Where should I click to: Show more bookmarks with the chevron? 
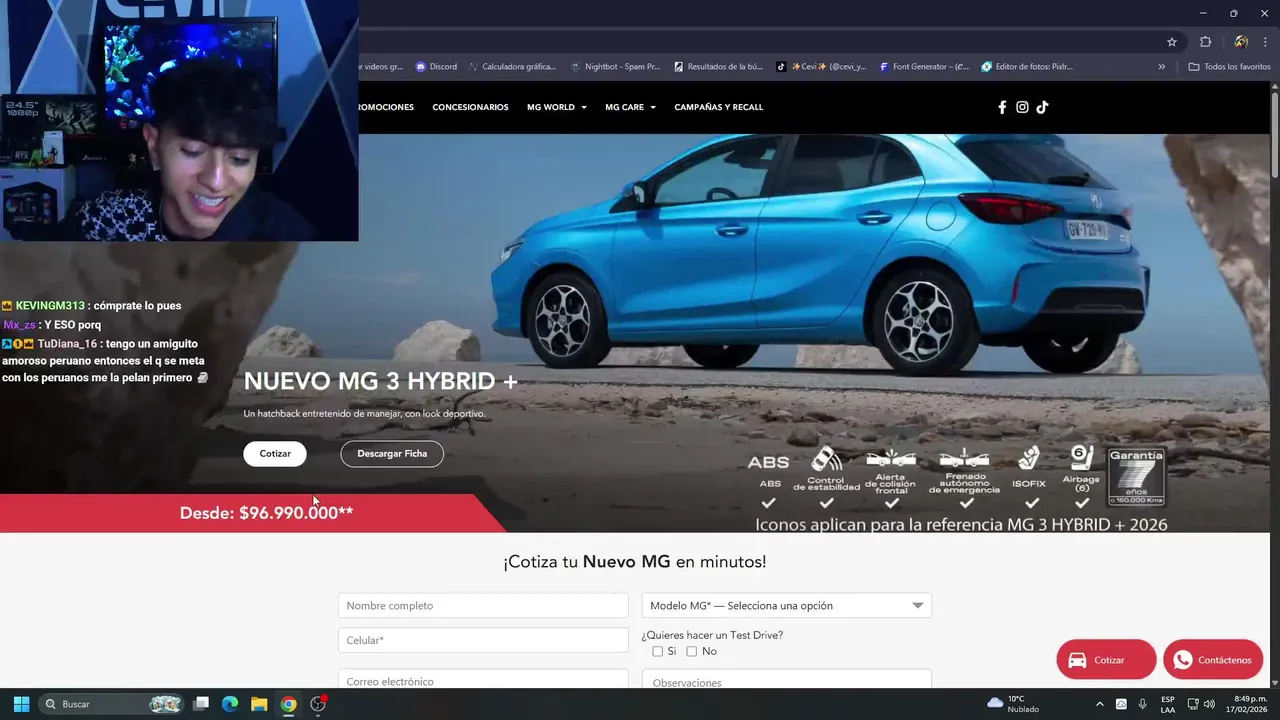pyautogui.click(x=1162, y=67)
